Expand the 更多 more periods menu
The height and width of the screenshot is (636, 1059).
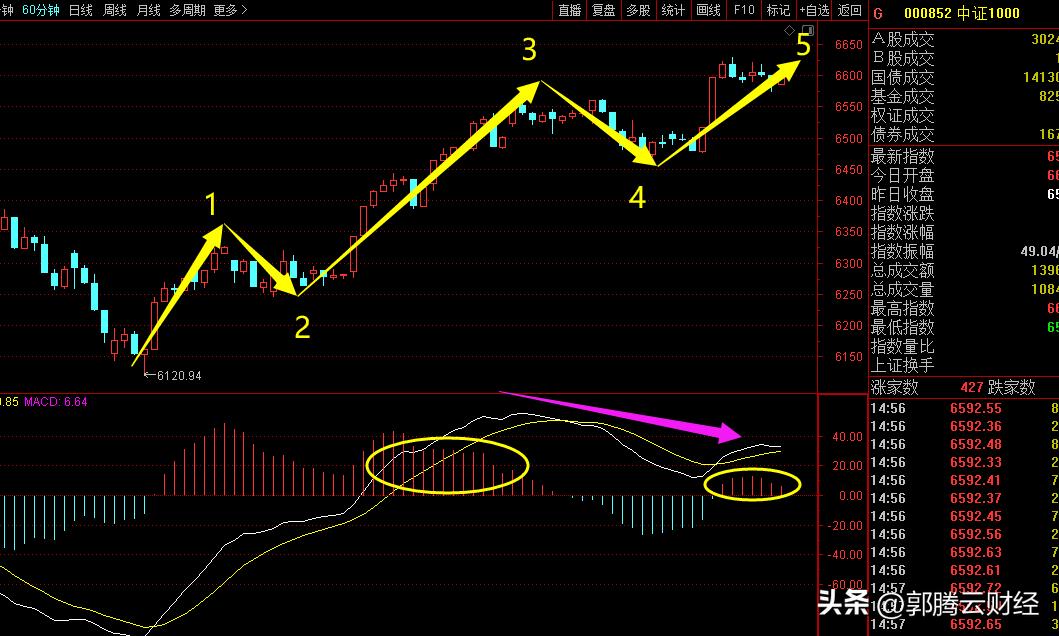(230, 10)
